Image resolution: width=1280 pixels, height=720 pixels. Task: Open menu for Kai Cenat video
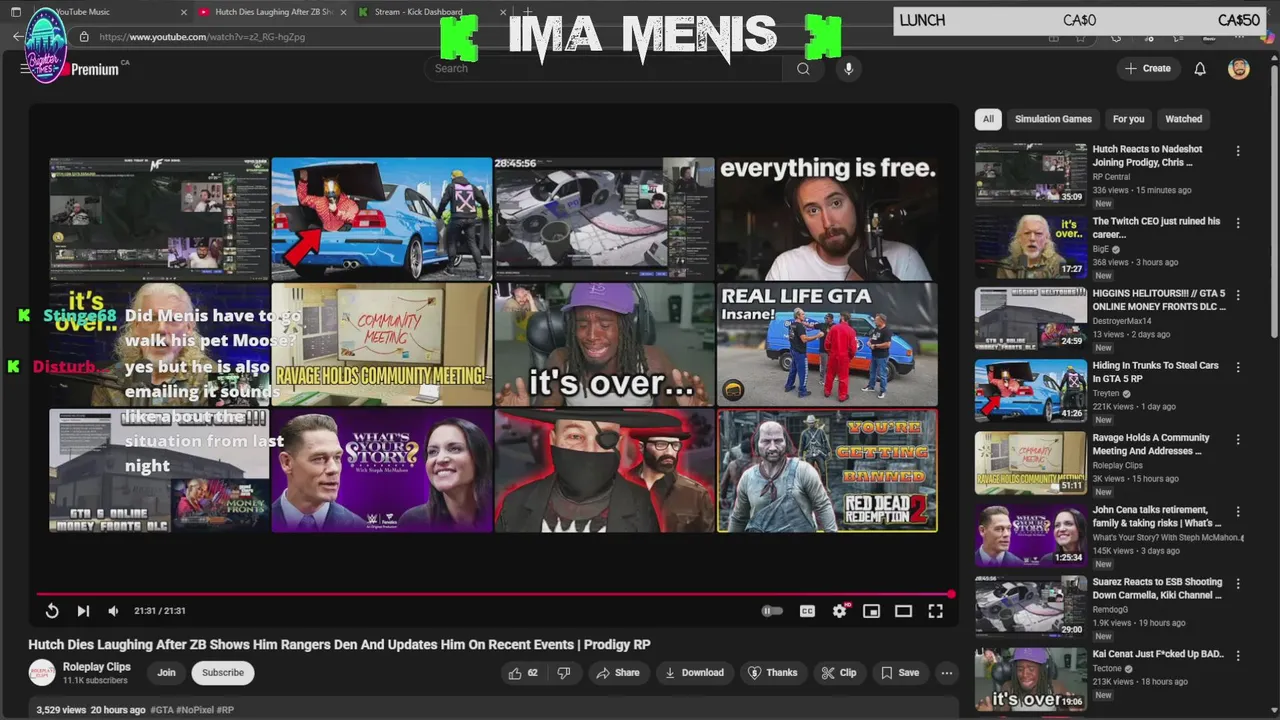click(x=1238, y=655)
